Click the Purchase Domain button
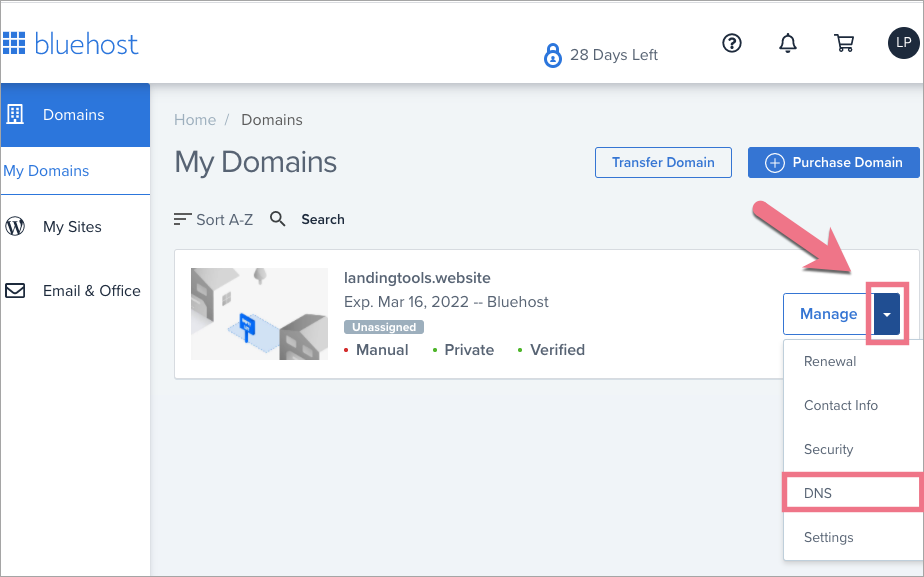 pos(832,162)
